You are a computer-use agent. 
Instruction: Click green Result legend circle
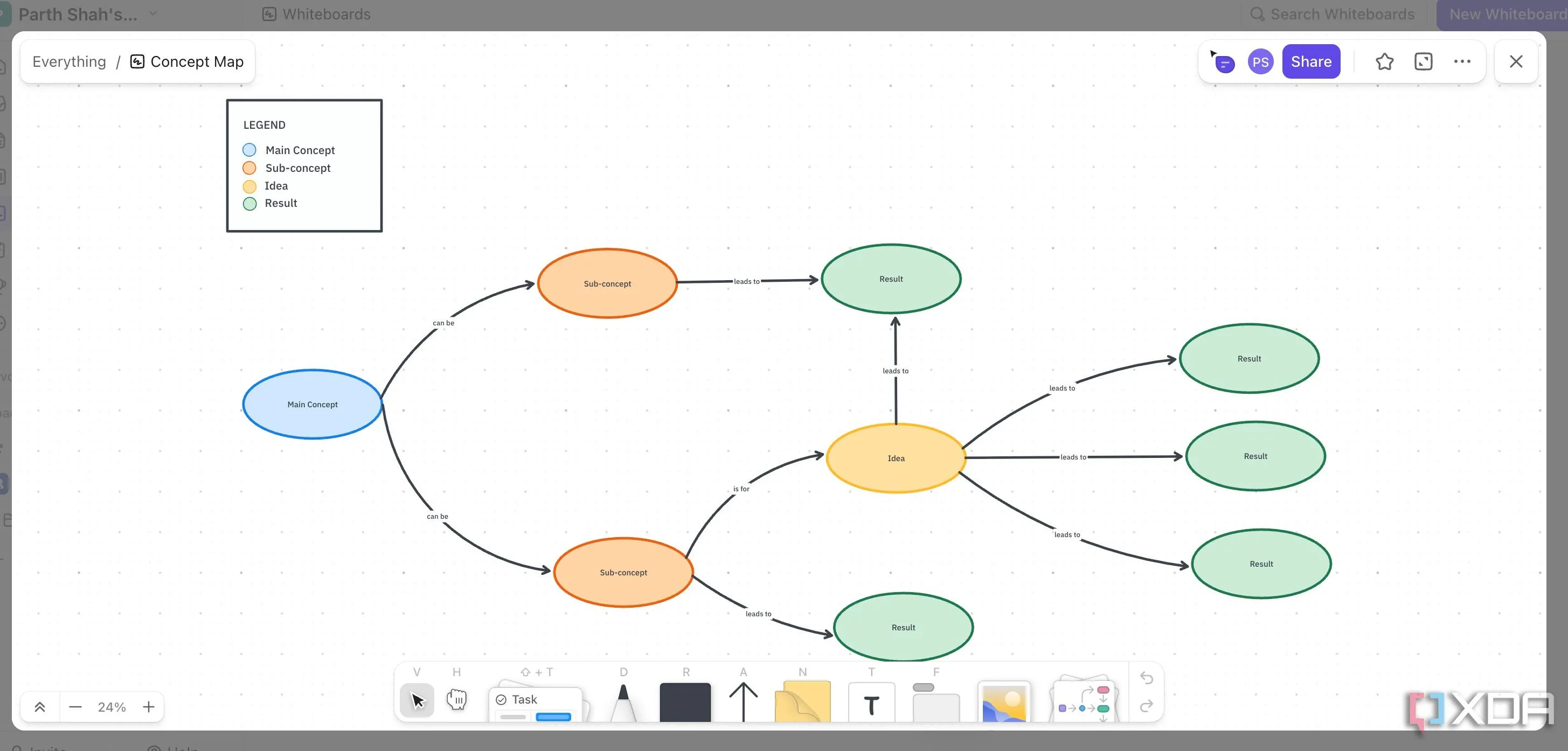(249, 204)
